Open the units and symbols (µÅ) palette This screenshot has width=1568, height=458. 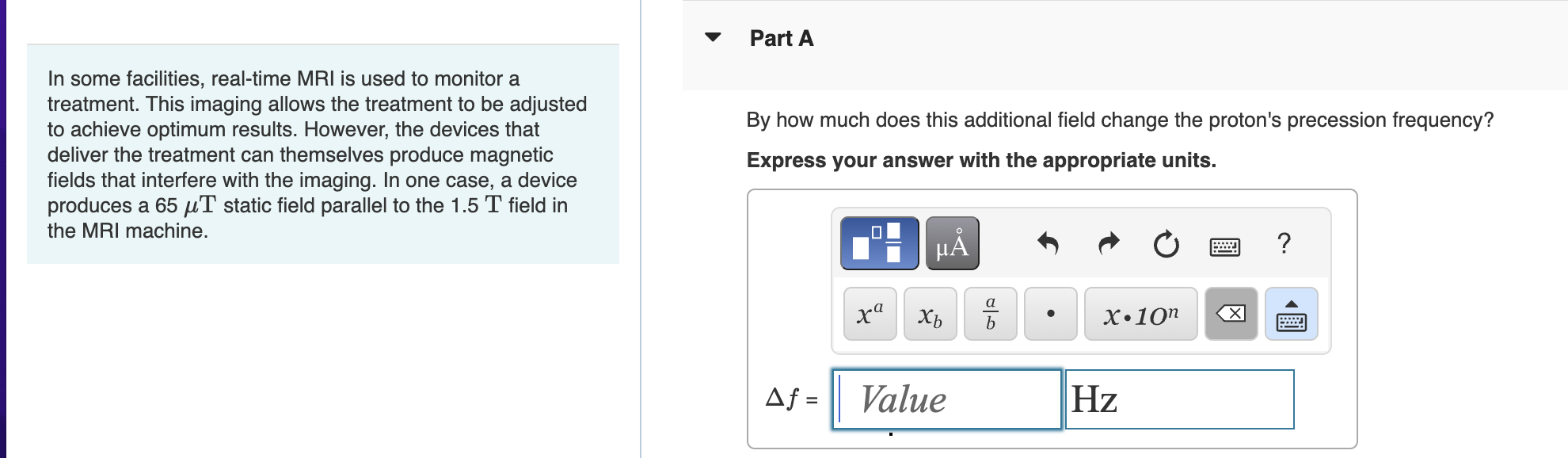(952, 243)
